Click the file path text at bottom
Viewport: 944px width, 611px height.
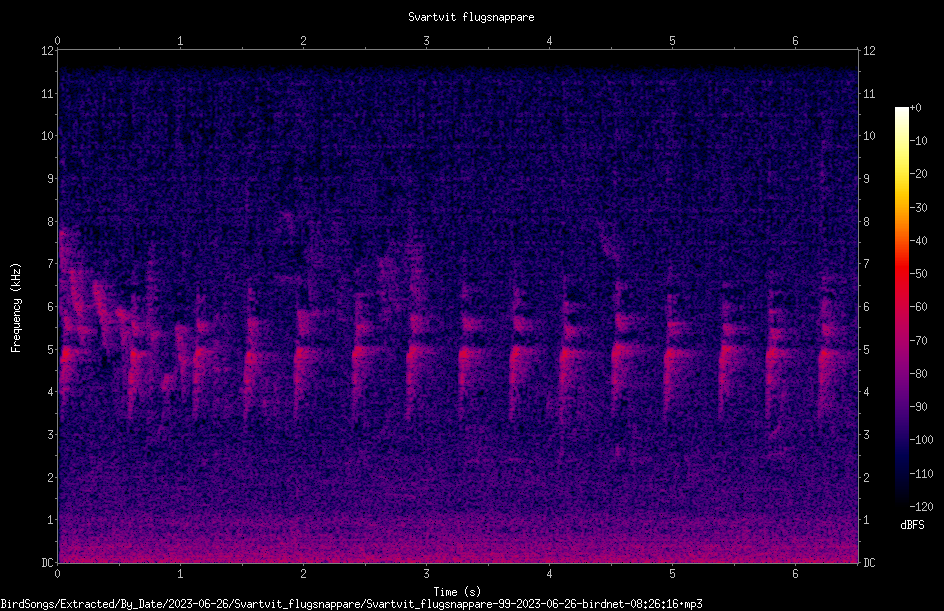352,604
